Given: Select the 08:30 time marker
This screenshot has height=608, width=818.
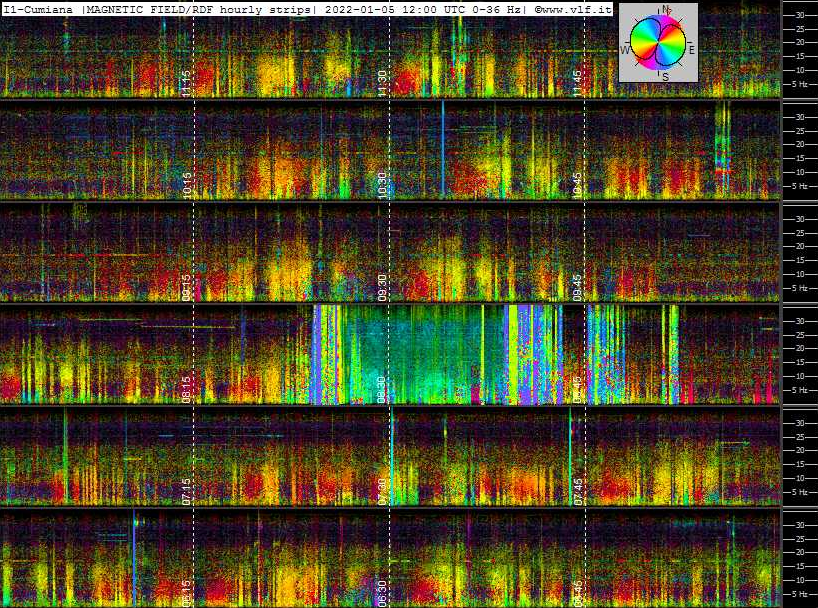Looking at the screenshot, I should click(382, 390).
